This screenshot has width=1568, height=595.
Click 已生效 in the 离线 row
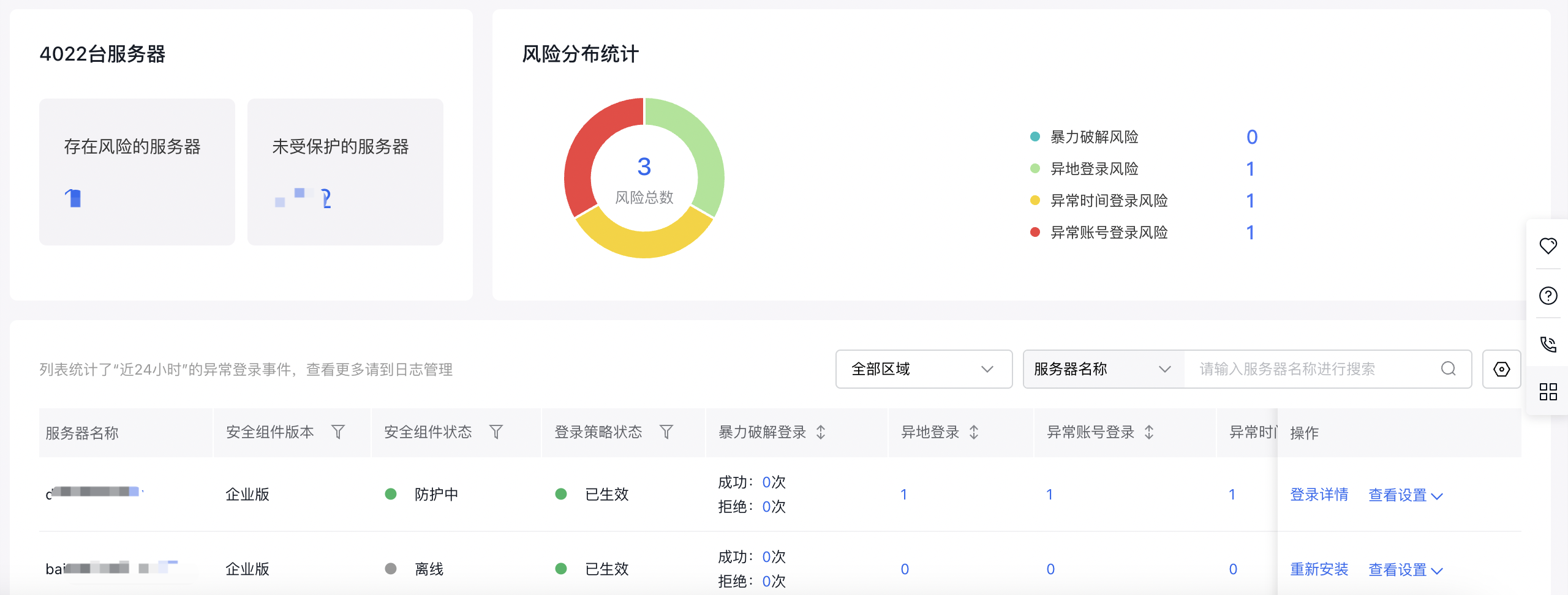click(606, 569)
